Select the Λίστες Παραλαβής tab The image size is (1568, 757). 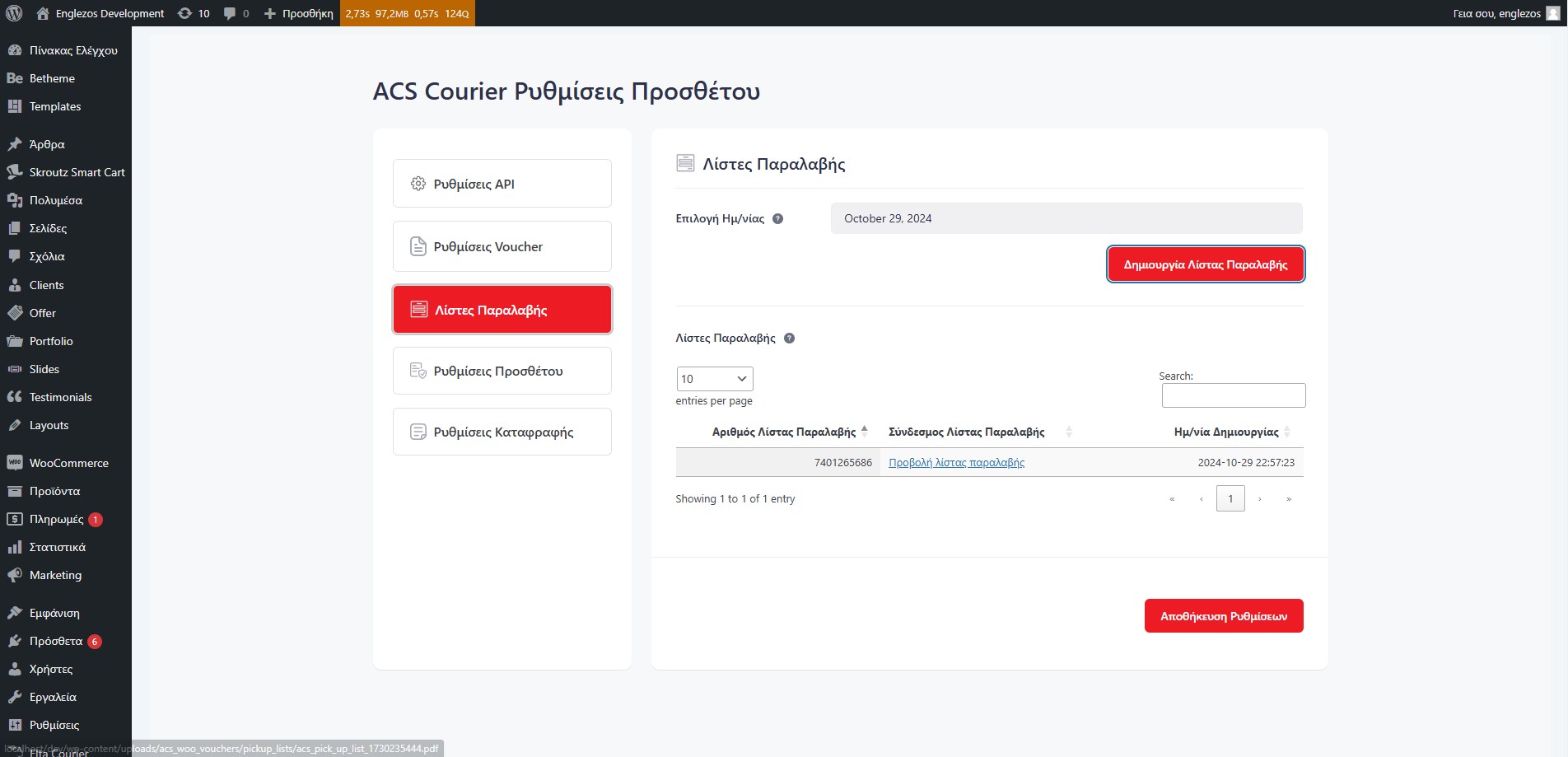pos(502,310)
